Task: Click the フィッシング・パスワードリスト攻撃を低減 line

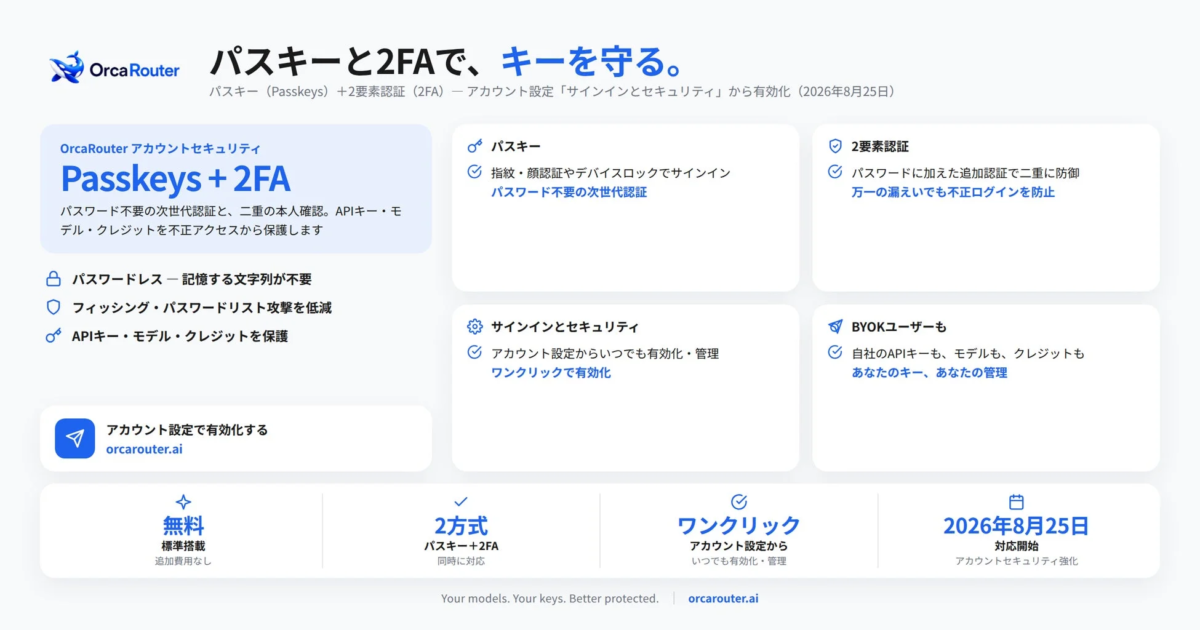Action: 201,307
